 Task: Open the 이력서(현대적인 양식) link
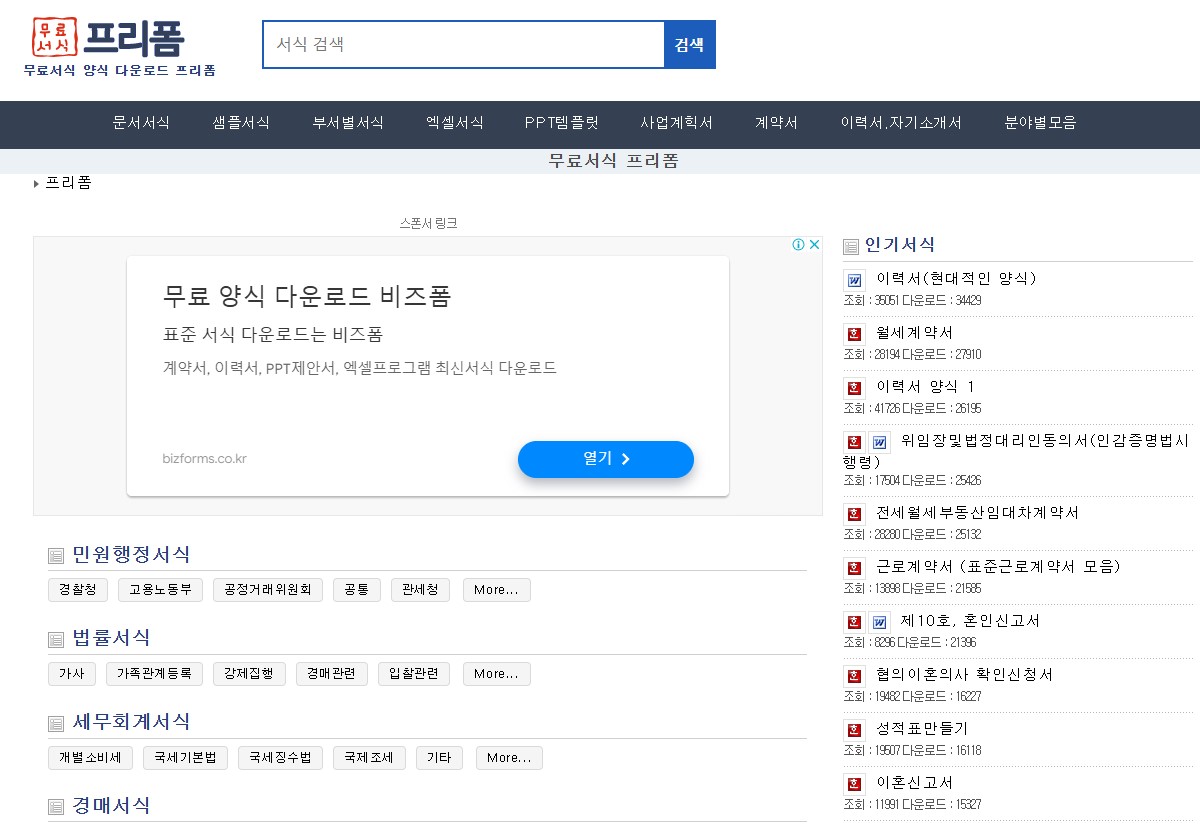956,279
